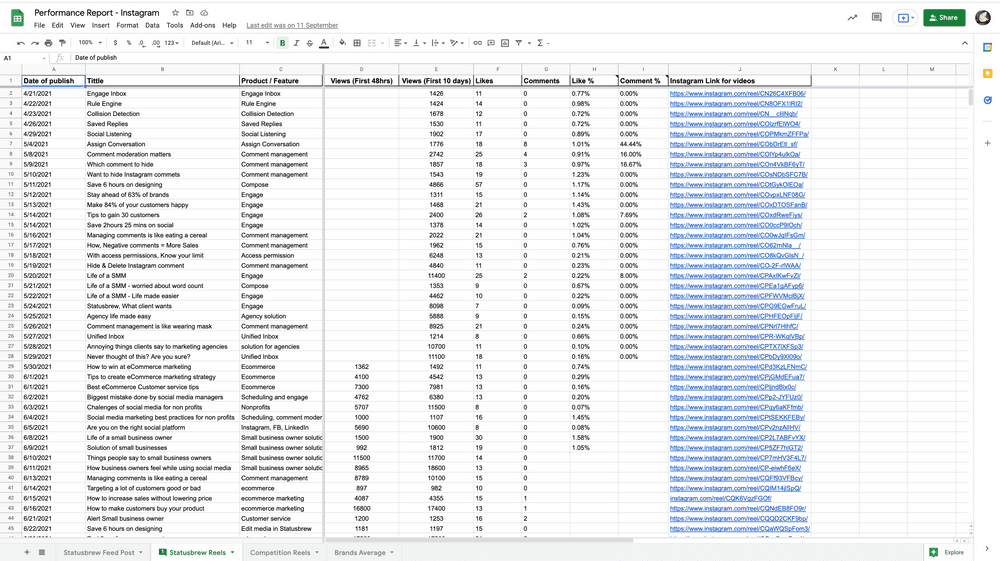Toggle bold formatting
1000x561 pixels.
pyautogui.click(x=283, y=43)
